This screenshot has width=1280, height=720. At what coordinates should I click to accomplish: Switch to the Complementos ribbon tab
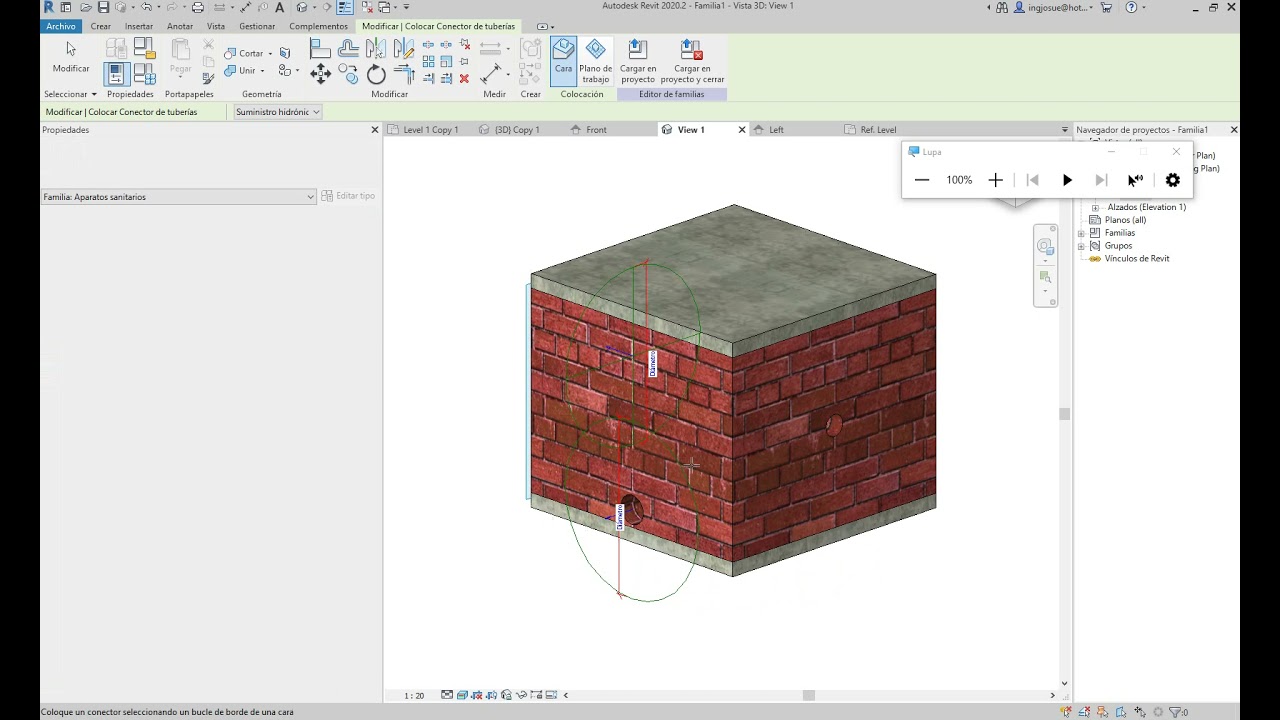(318, 26)
